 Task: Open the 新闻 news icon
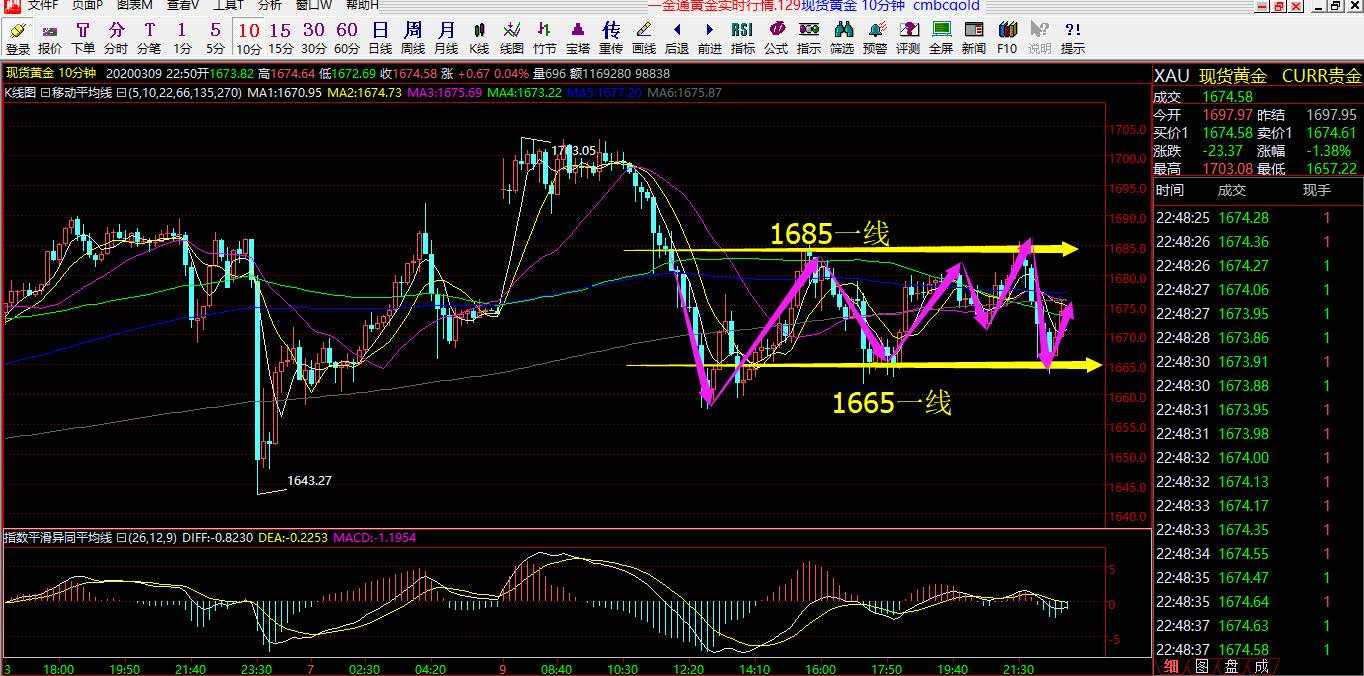[x=974, y=38]
